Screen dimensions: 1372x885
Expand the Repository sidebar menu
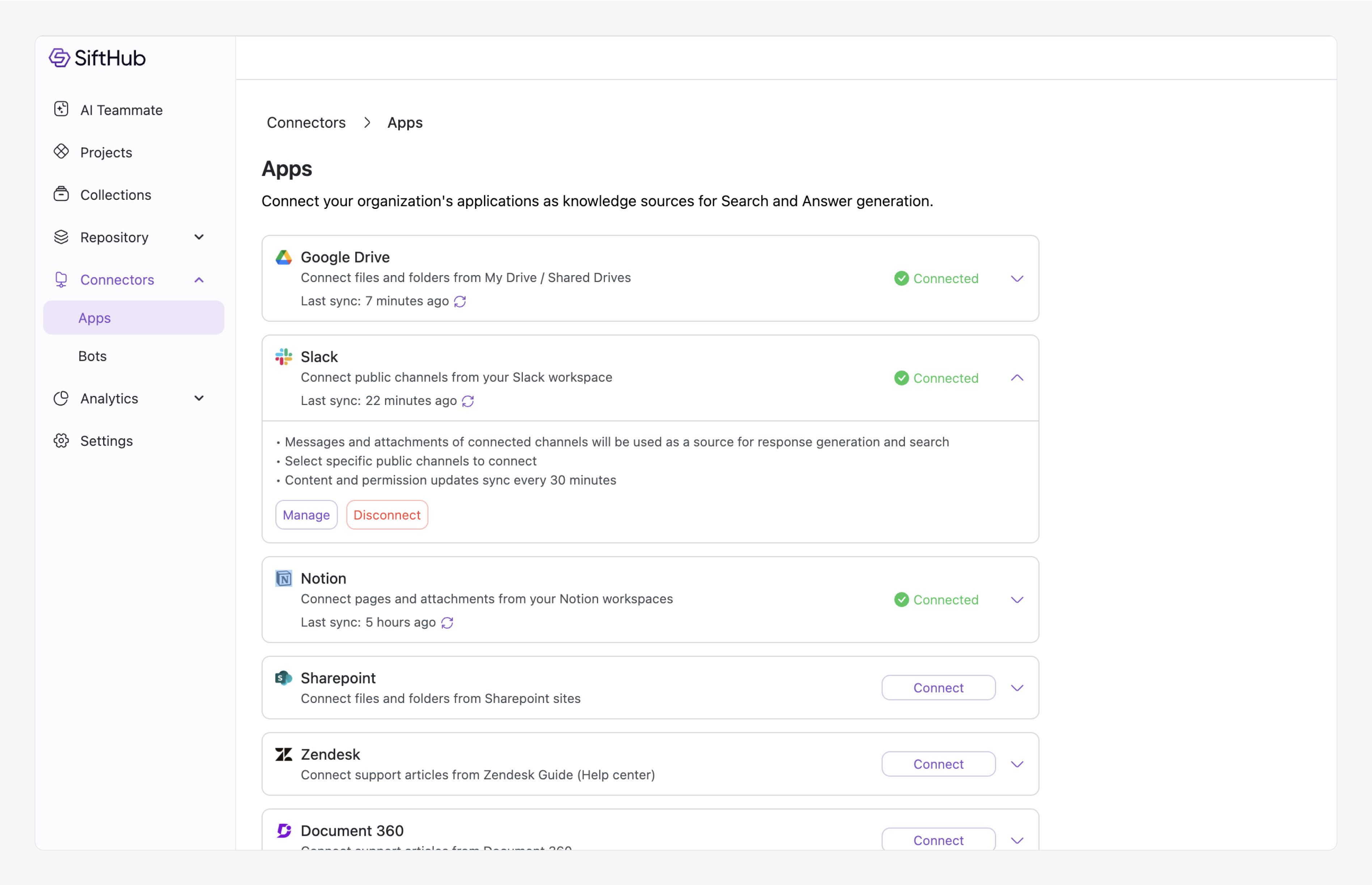coord(199,237)
